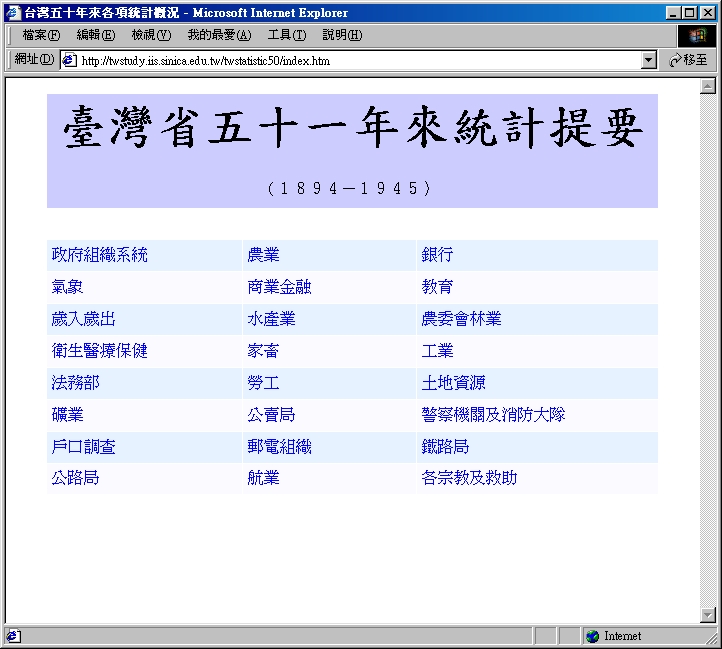Follow the 農委會林業 link
722x649 pixels.
click(461, 319)
